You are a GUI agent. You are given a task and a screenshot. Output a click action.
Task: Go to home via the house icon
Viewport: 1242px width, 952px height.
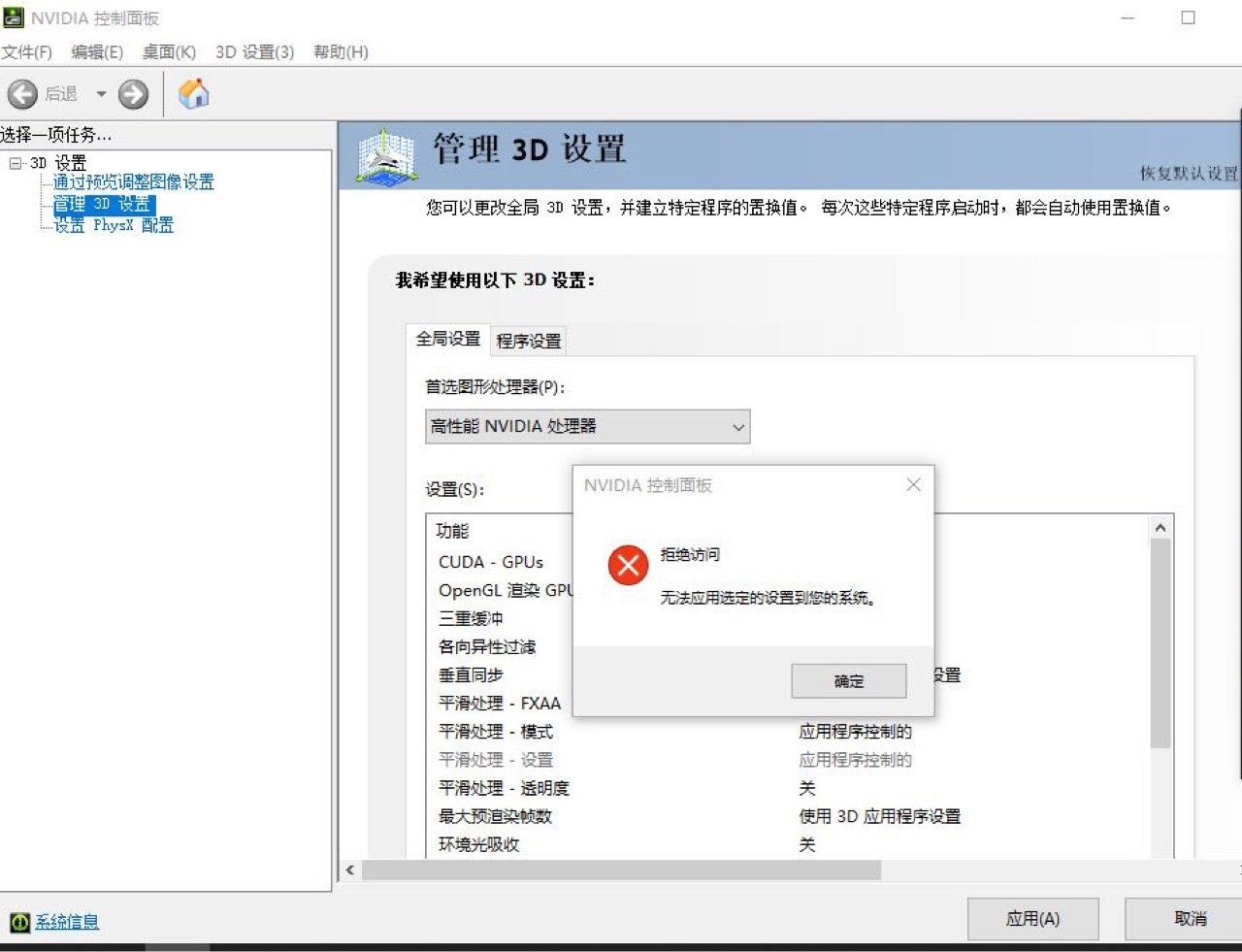click(x=194, y=93)
